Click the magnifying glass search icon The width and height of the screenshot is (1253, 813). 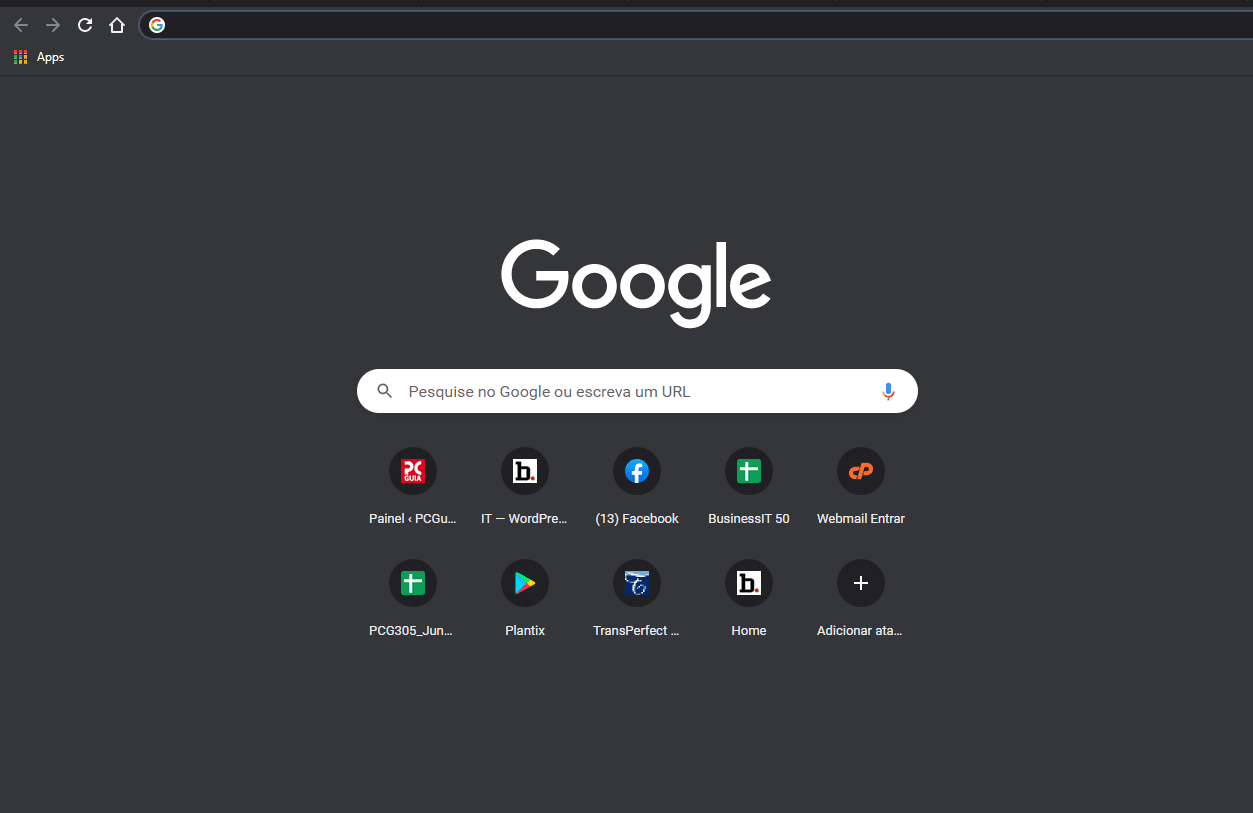pyautogui.click(x=385, y=391)
